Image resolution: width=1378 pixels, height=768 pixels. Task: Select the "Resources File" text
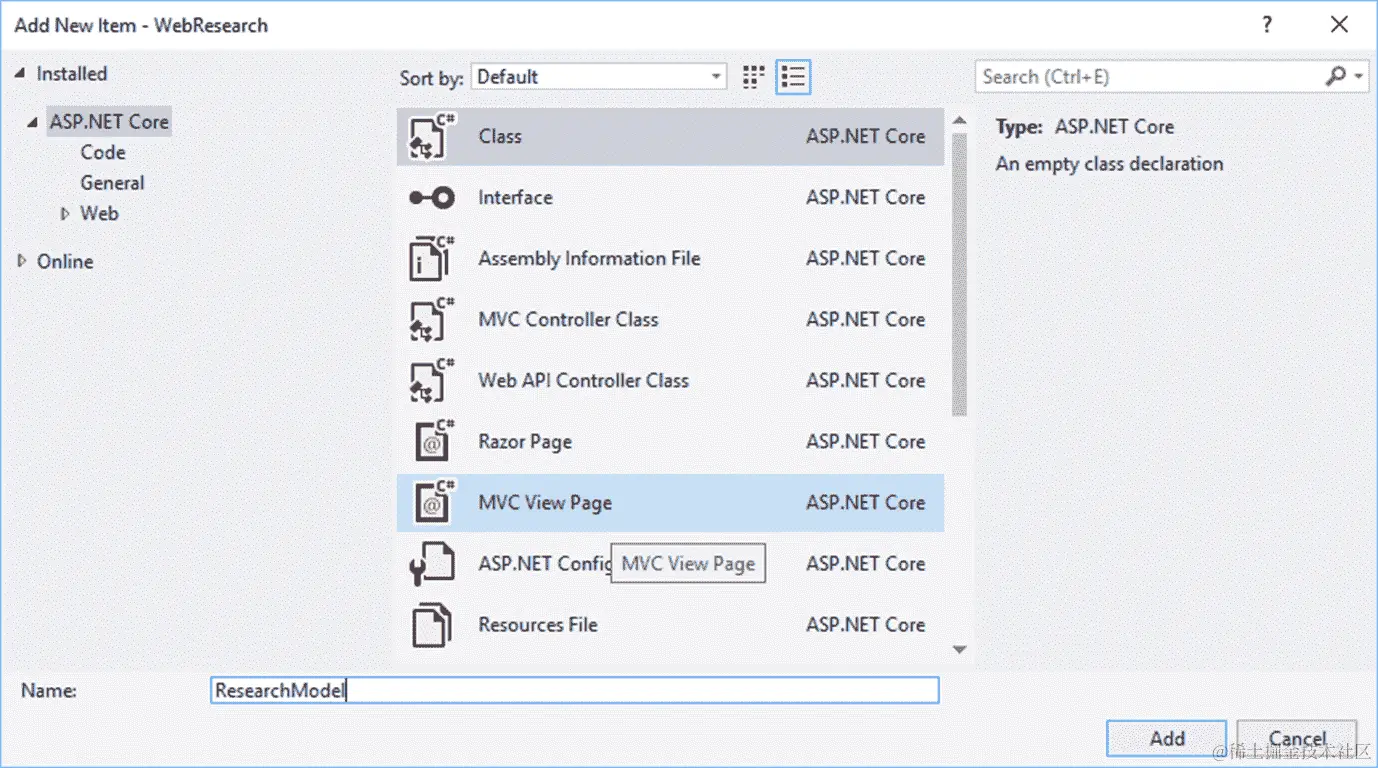(538, 624)
